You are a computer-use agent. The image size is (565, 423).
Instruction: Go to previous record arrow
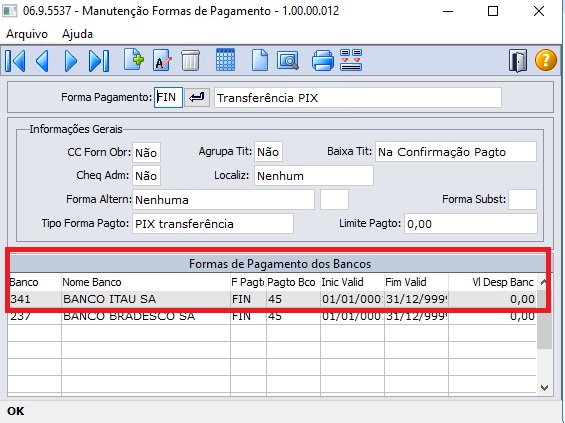pyautogui.click(x=42, y=61)
